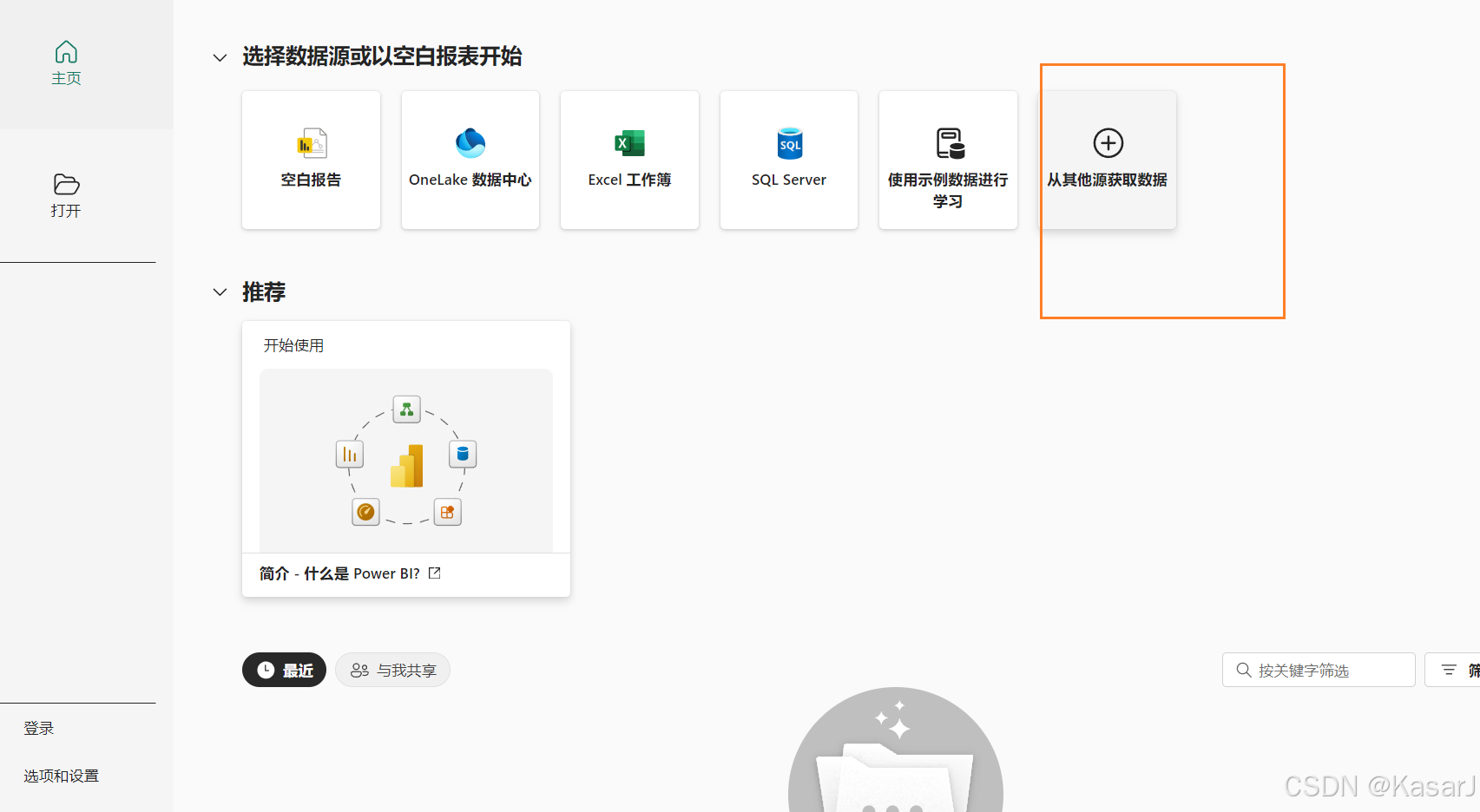Open the 主页 home icon in sidebar
The width and height of the screenshot is (1480, 812).
[x=66, y=53]
